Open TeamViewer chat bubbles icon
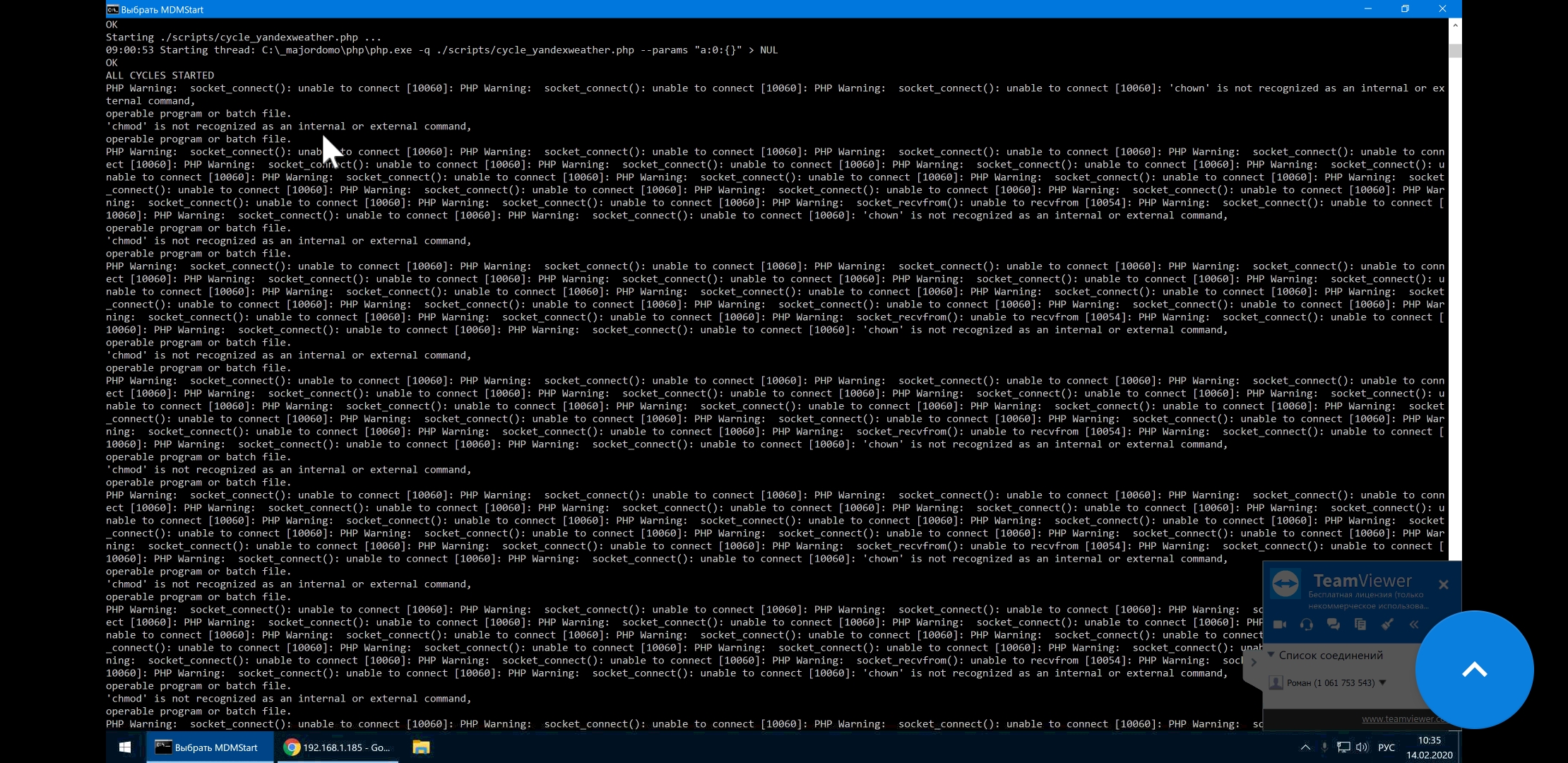This screenshot has width=1568, height=763. click(x=1333, y=625)
